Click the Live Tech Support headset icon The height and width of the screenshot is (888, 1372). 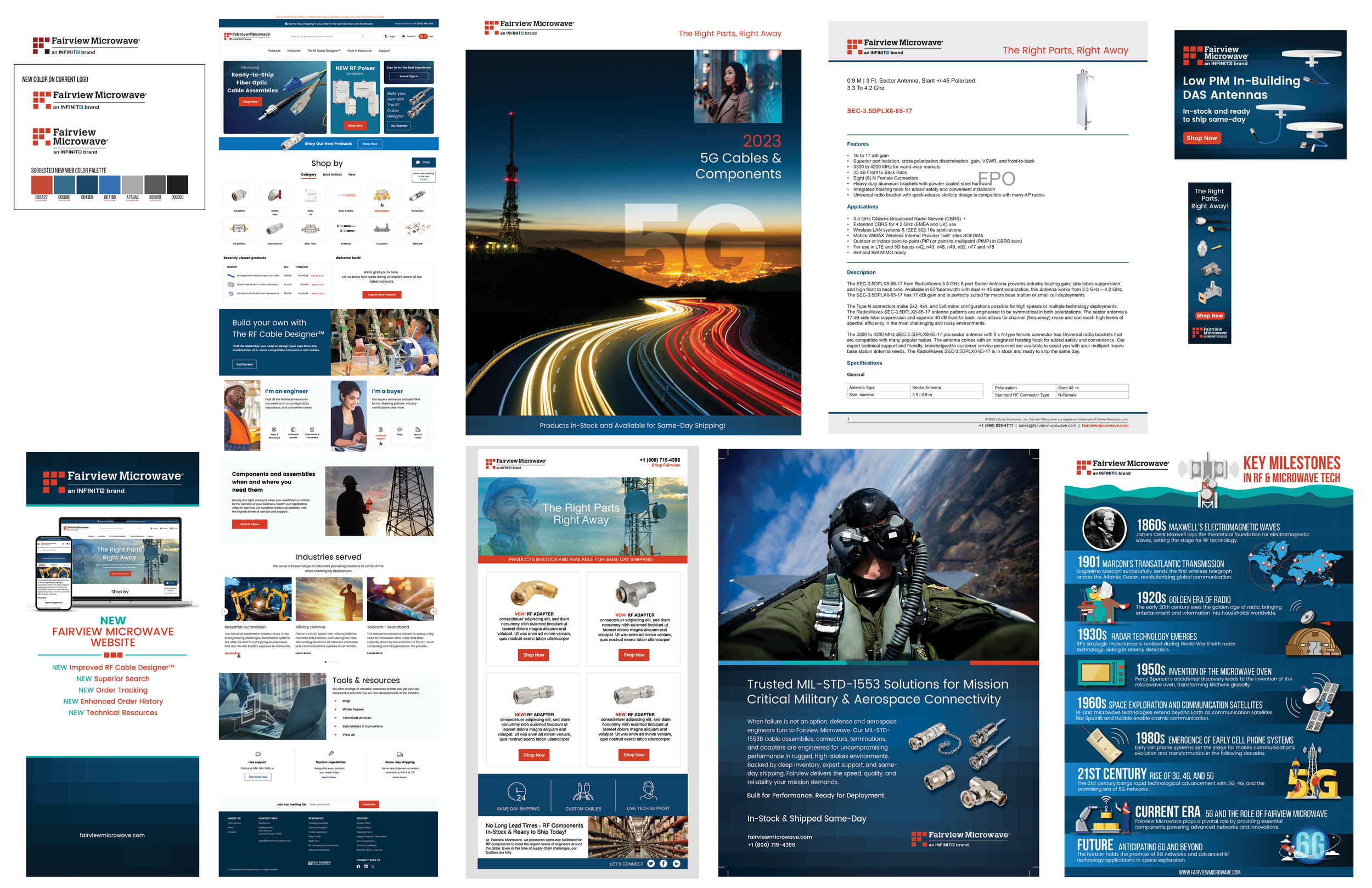click(648, 791)
